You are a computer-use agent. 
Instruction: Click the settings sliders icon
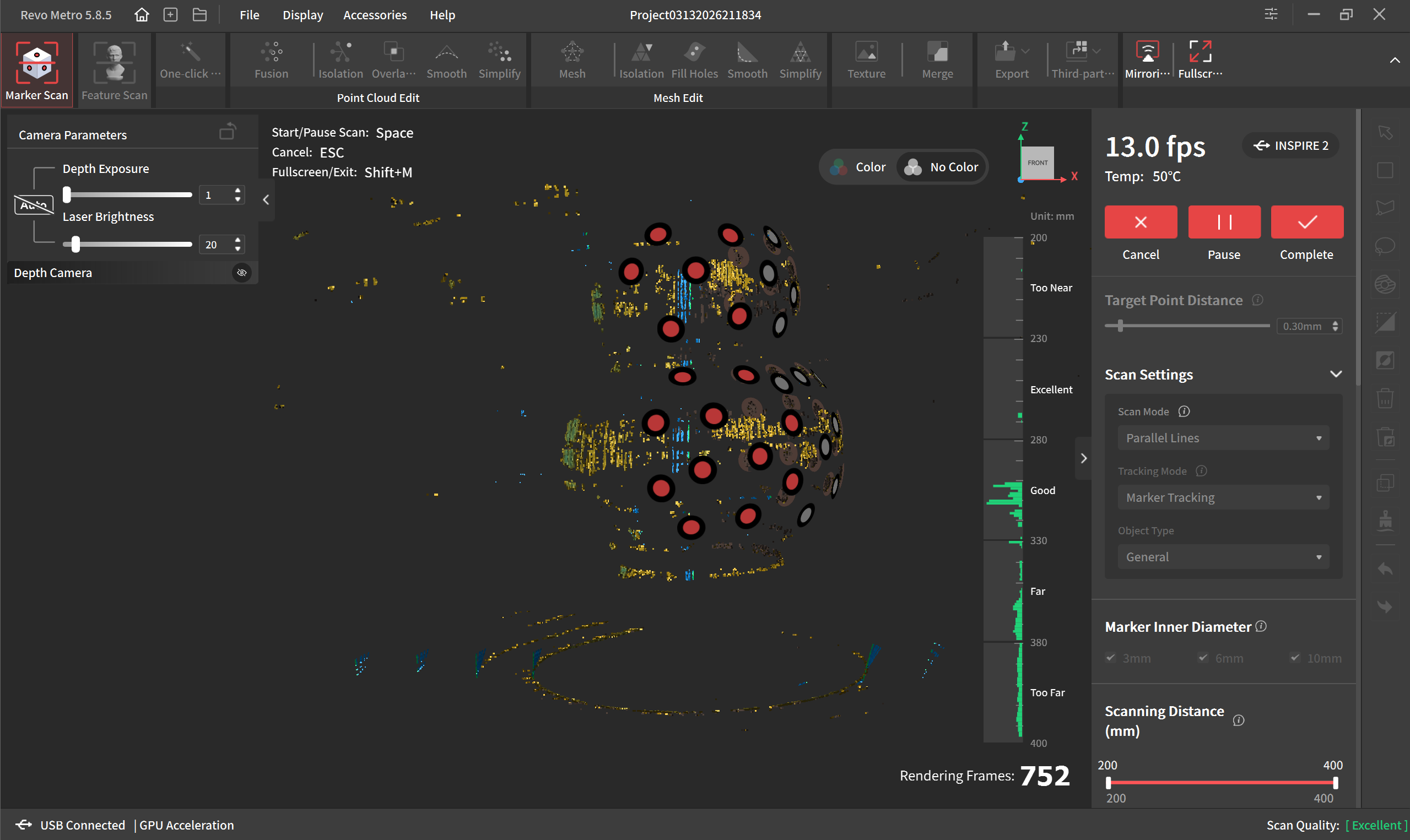tap(1271, 15)
